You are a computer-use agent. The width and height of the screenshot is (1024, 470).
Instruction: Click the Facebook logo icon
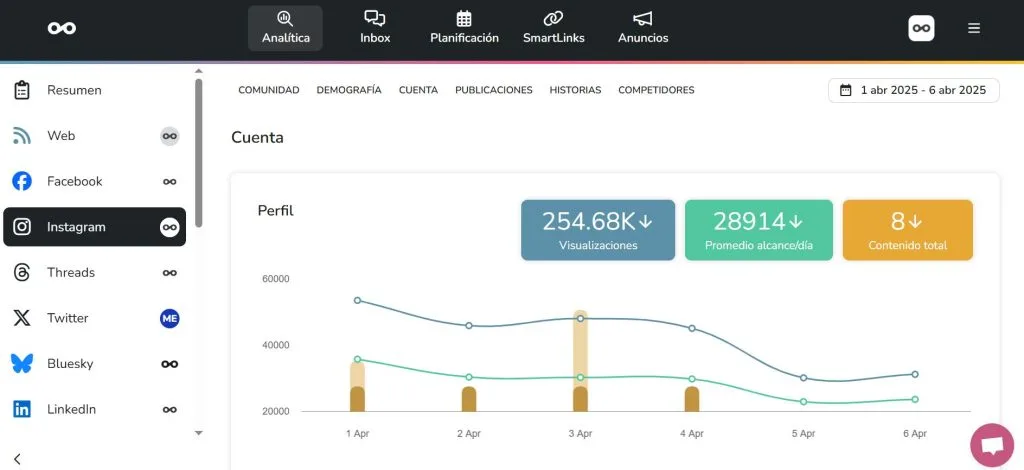[22, 181]
